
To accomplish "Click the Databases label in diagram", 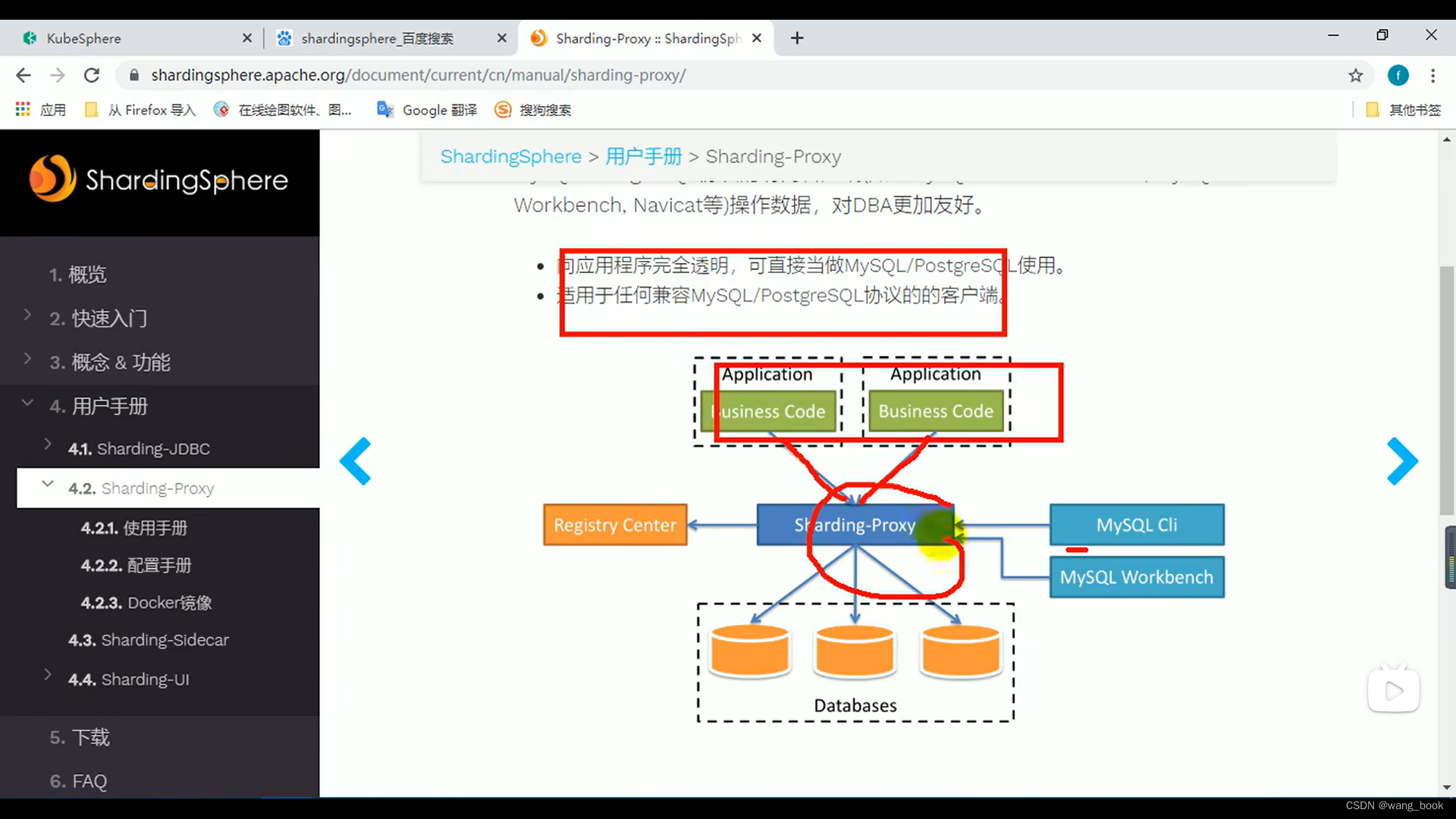I will pyautogui.click(x=855, y=705).
